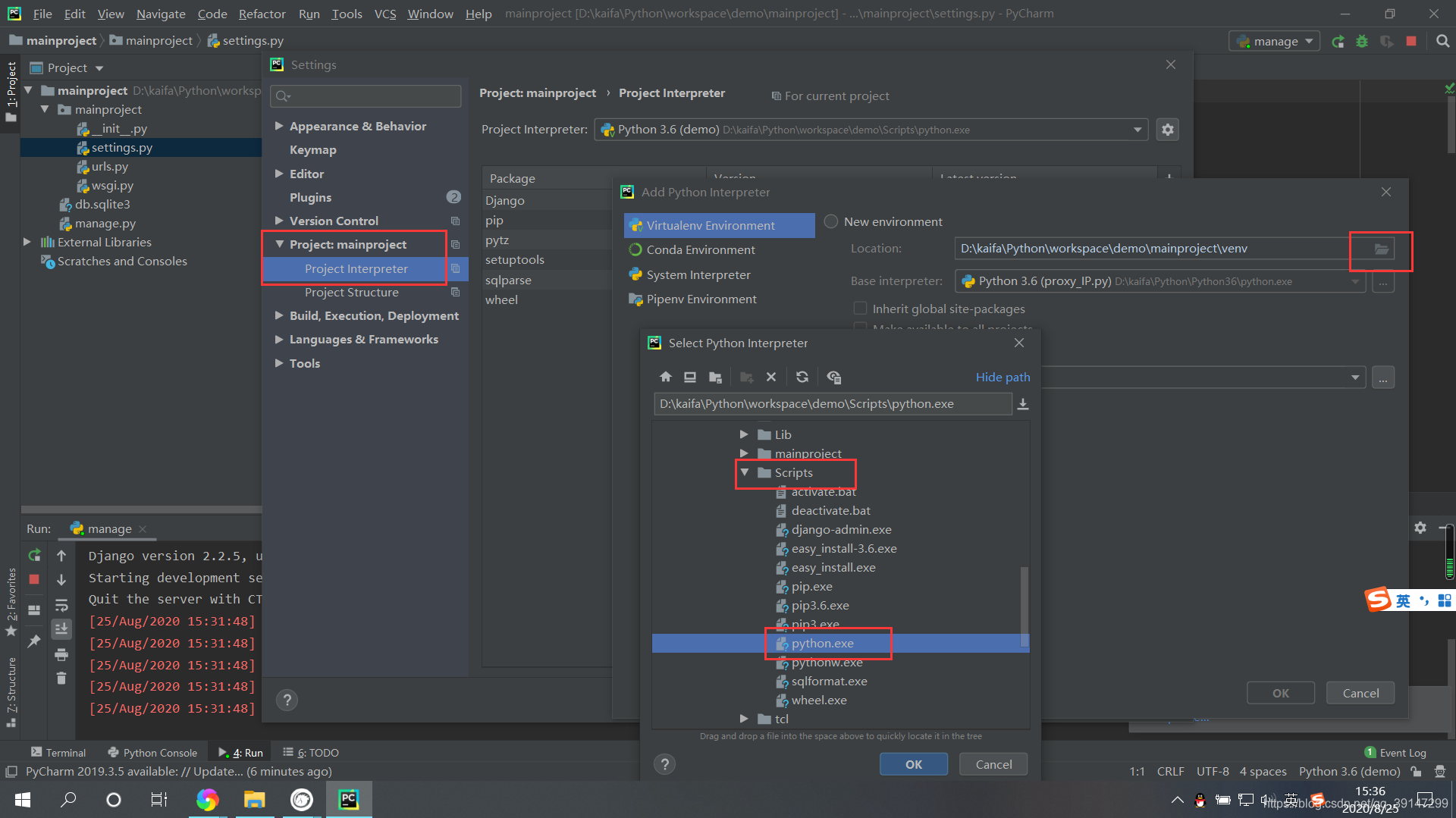The width and height of the screenshot is (1456, 818).
Task: Select Project Structure in settings
Action: point(351,292)
